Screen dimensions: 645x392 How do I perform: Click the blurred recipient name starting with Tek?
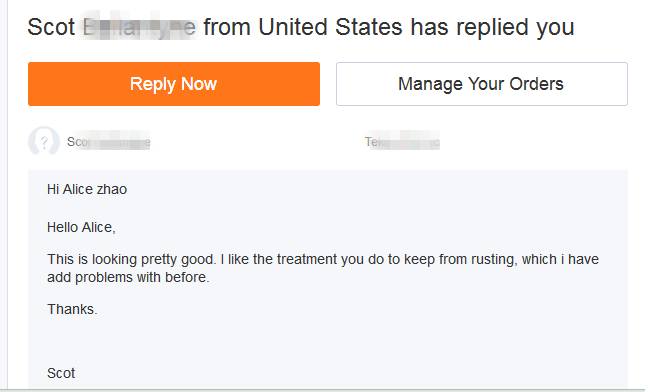tap(402, 141)
